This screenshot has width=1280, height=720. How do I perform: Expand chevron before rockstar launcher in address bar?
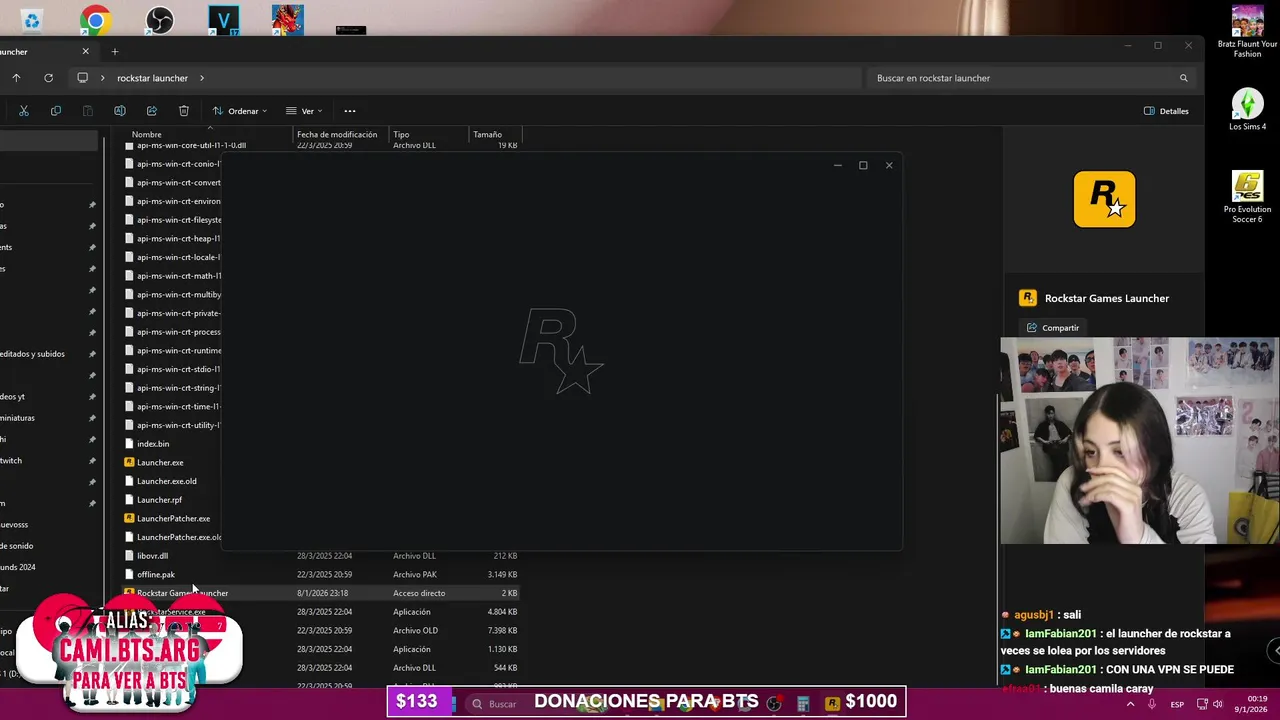click(x=102, y=78)
